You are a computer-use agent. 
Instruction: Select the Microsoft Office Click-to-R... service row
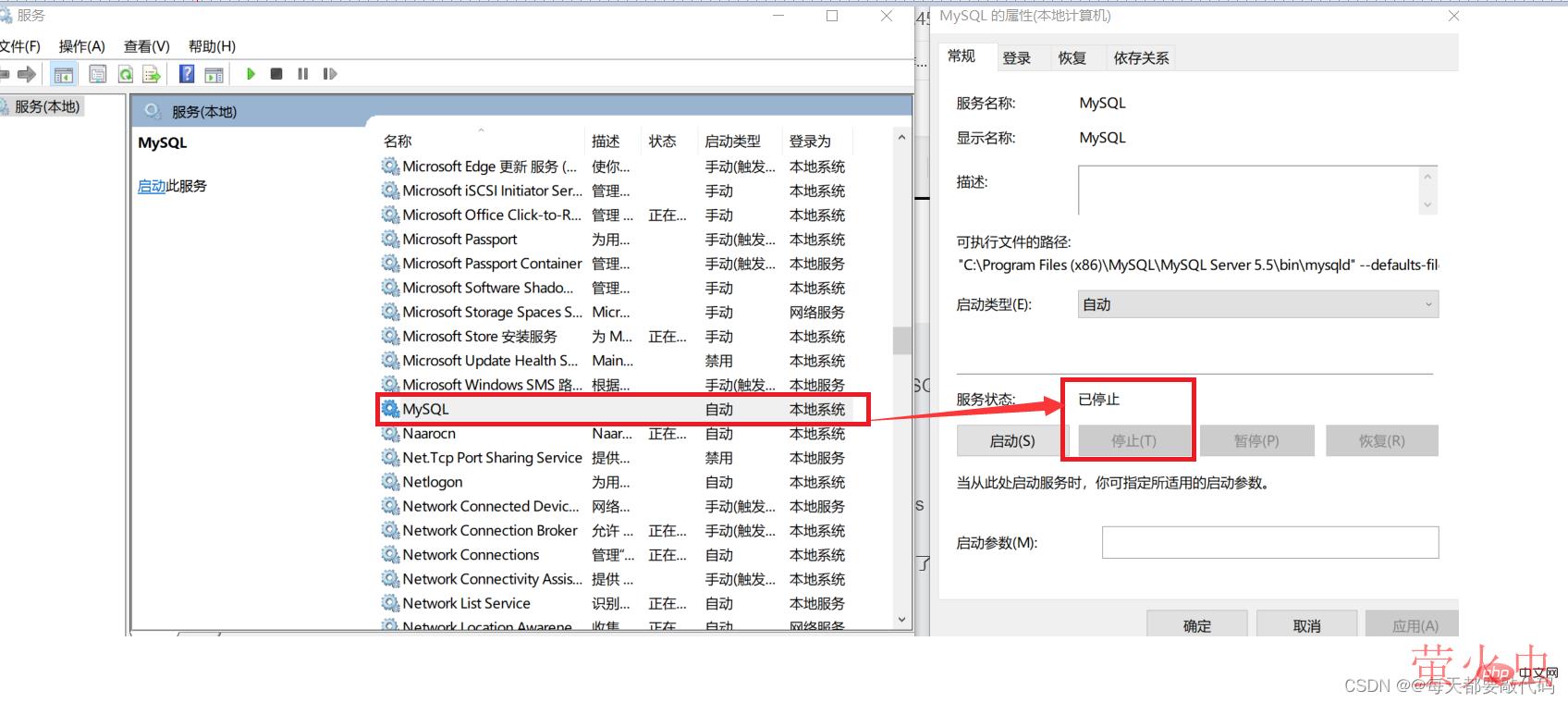[615, 215]
